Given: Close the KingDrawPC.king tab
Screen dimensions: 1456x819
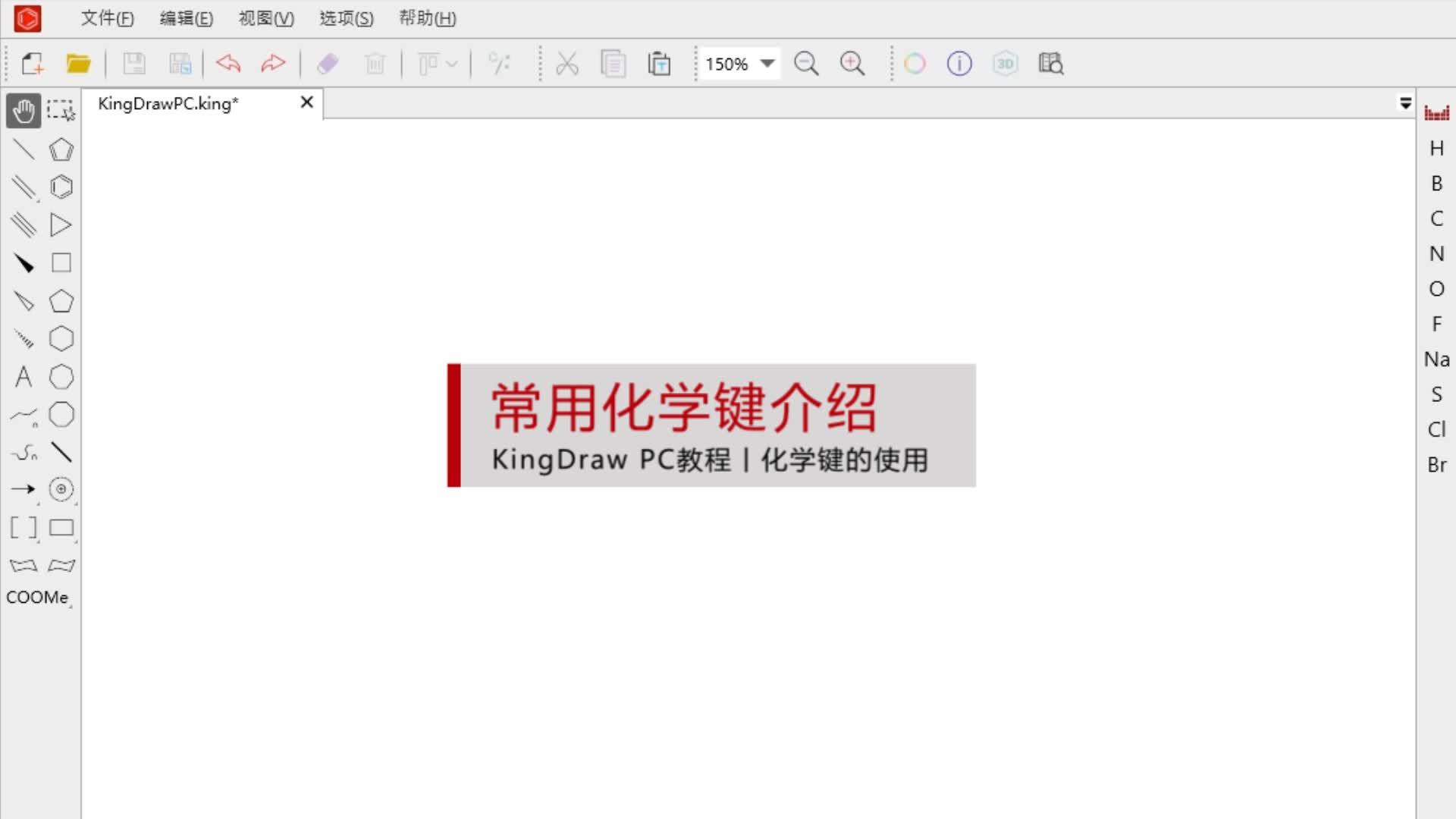Looking at the screenshot, I should 306,102.
